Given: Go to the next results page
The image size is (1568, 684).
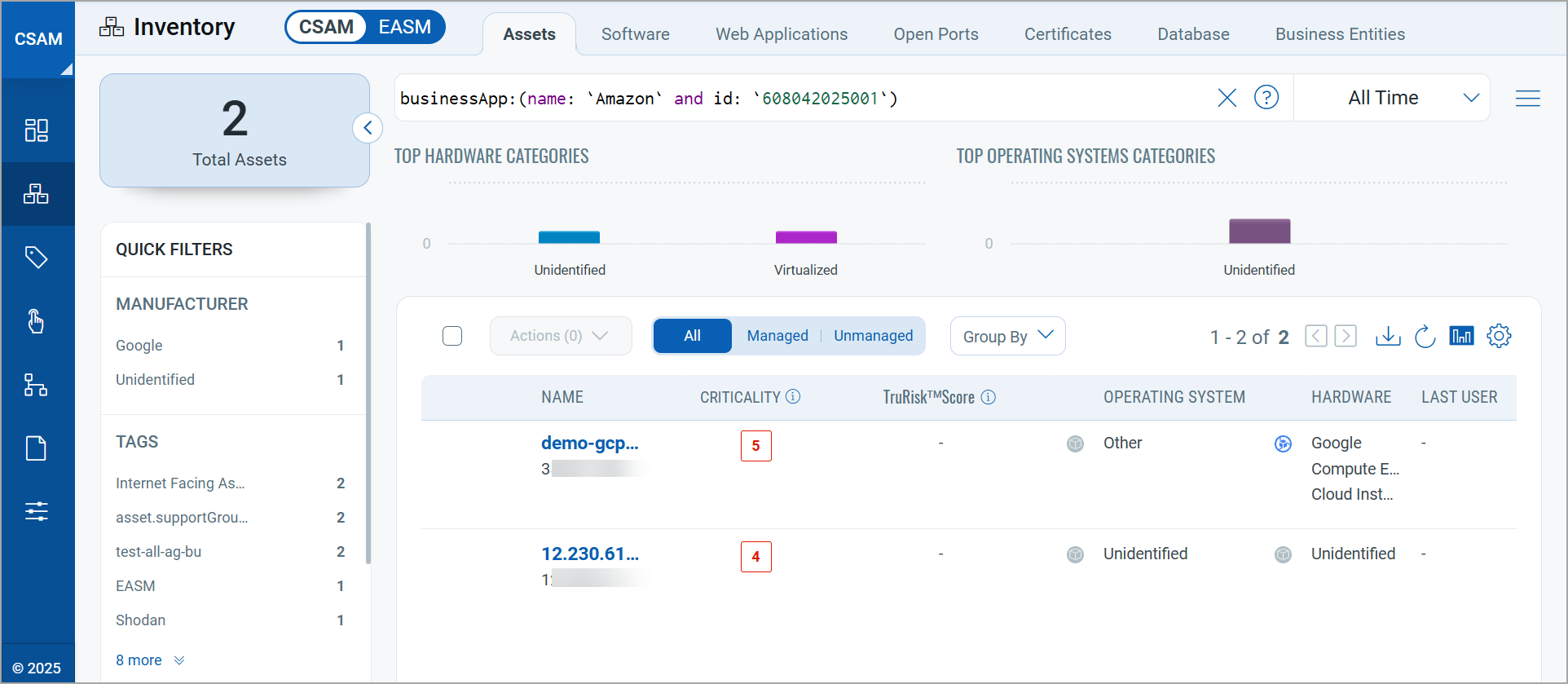Looking at the screenshot, I should click(x=1346, y=336).
